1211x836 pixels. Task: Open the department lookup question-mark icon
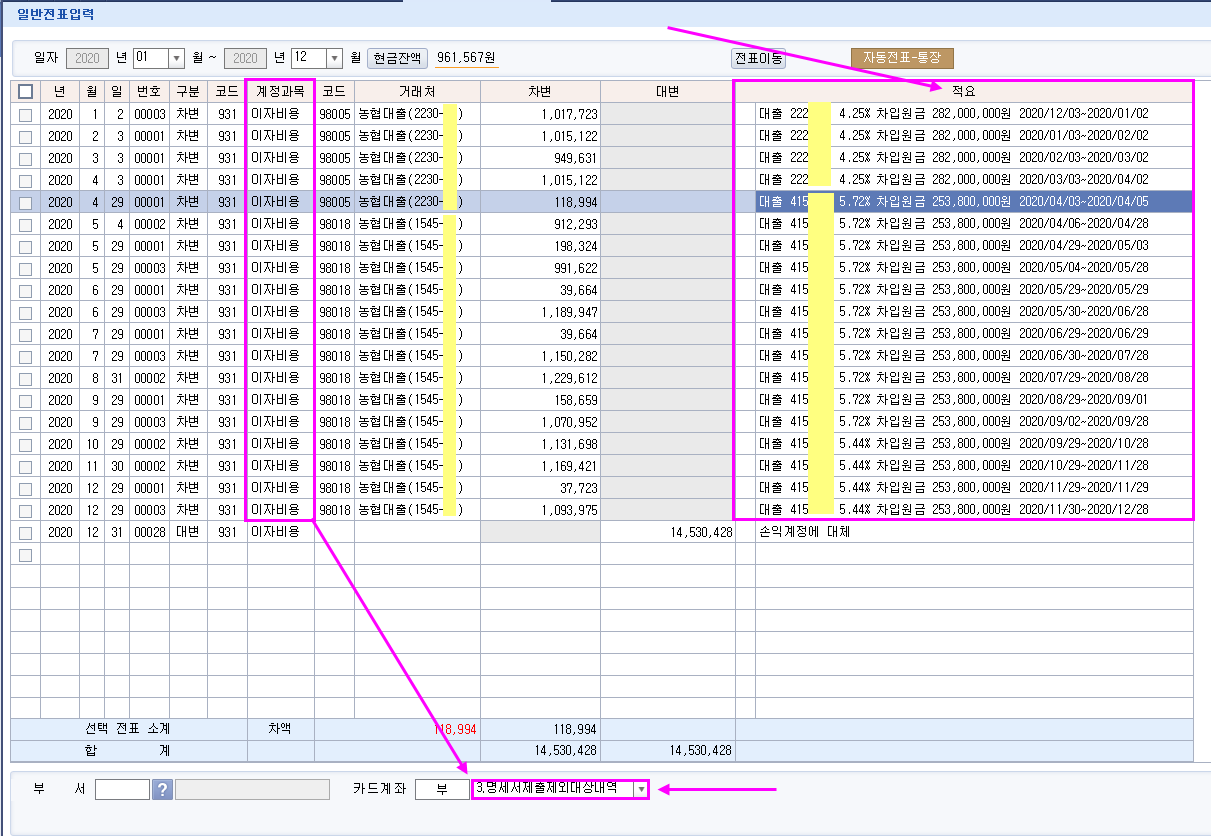[163, 789]
